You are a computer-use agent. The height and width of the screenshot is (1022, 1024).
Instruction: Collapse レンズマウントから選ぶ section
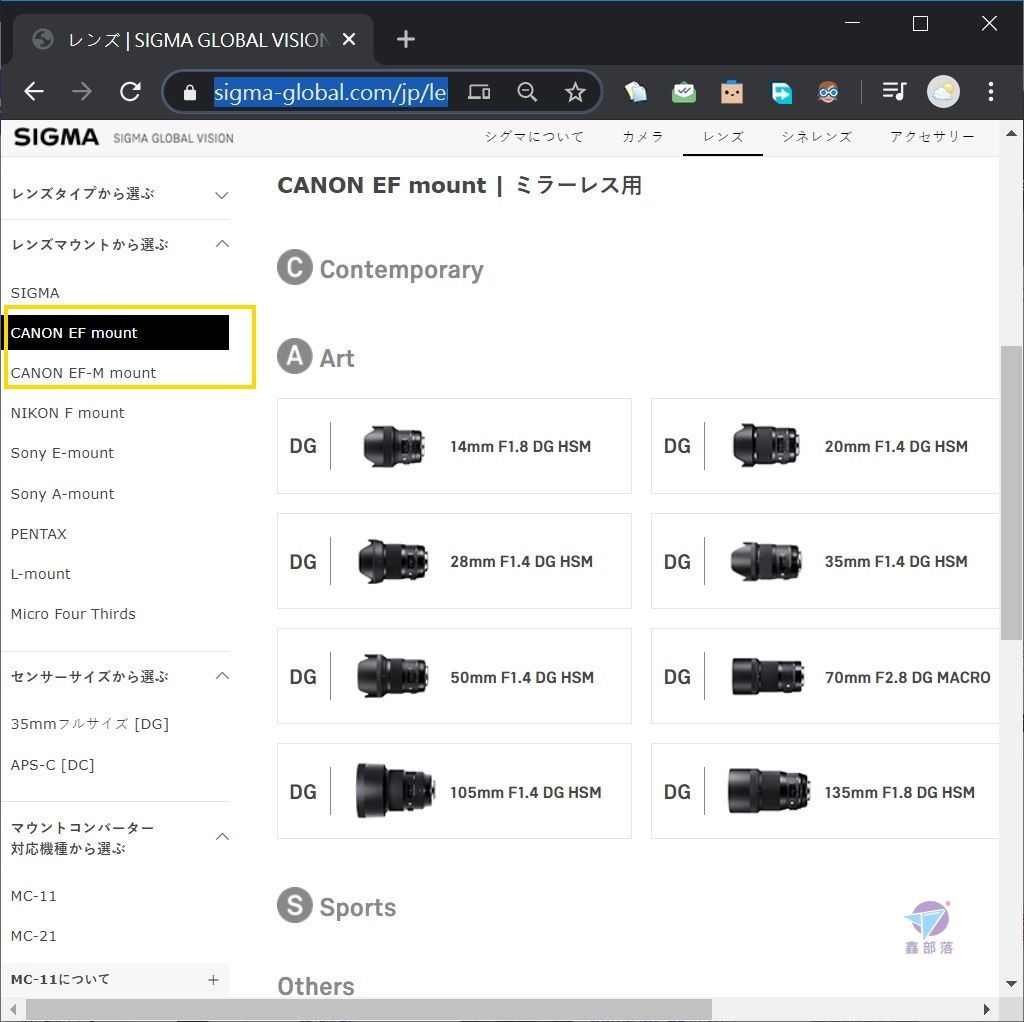pyautogui.click(x=222, y=244)
